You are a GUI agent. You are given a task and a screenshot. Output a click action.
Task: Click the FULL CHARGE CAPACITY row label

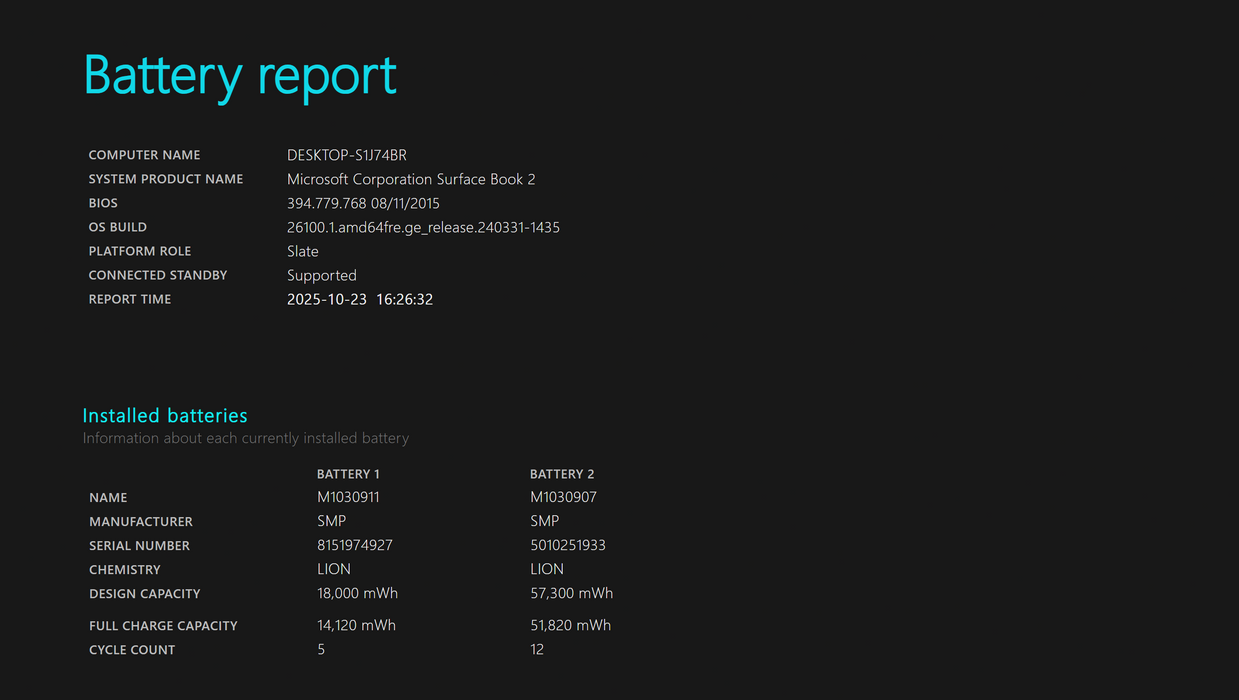coord(163,625)
